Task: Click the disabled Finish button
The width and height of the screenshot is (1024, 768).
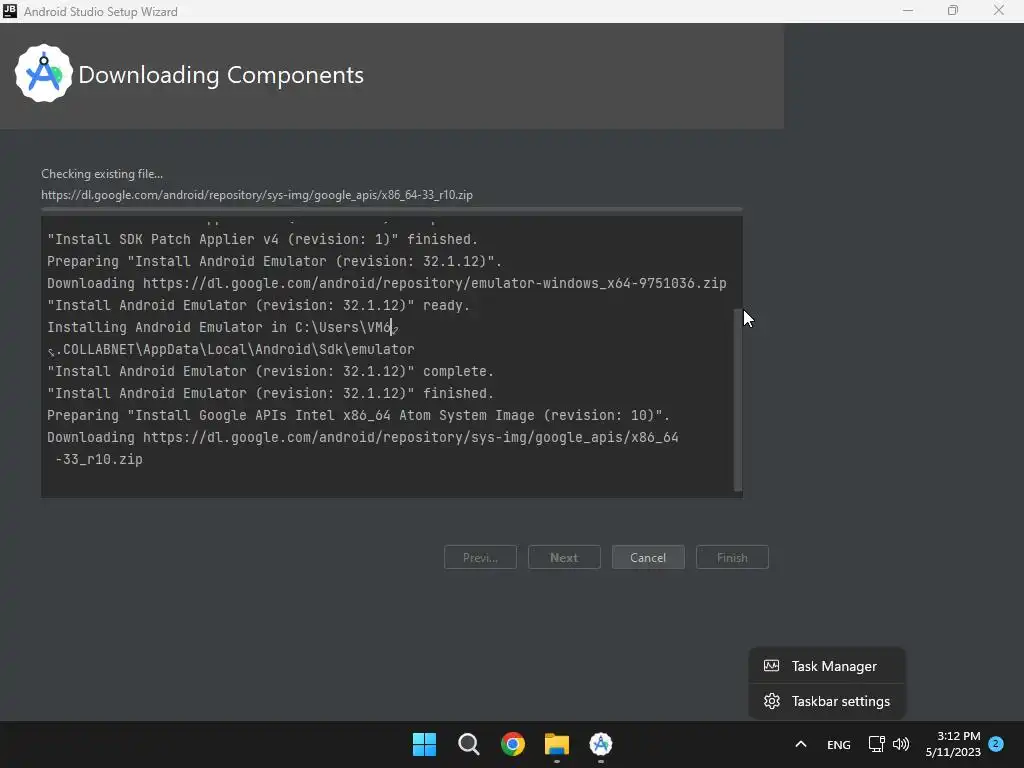Action: pyautogui.click(x=732, y=557)
